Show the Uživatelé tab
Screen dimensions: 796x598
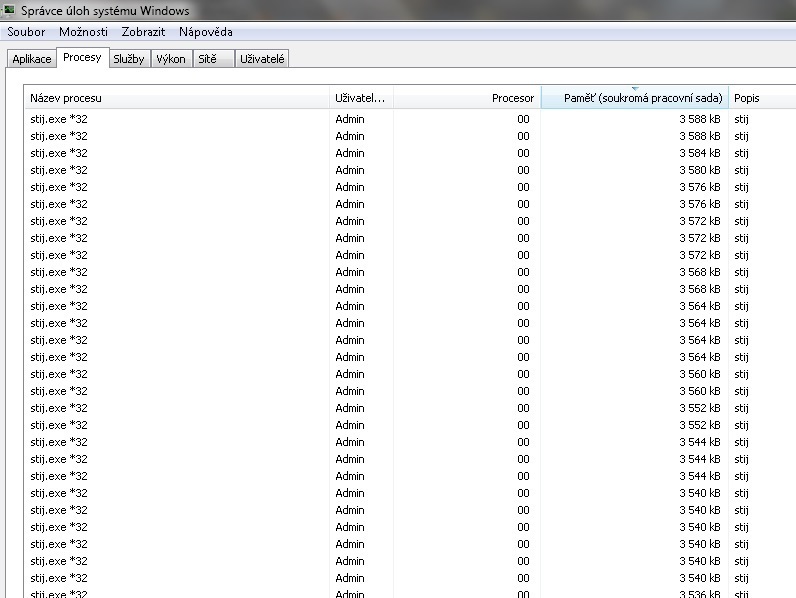point(262,59)
